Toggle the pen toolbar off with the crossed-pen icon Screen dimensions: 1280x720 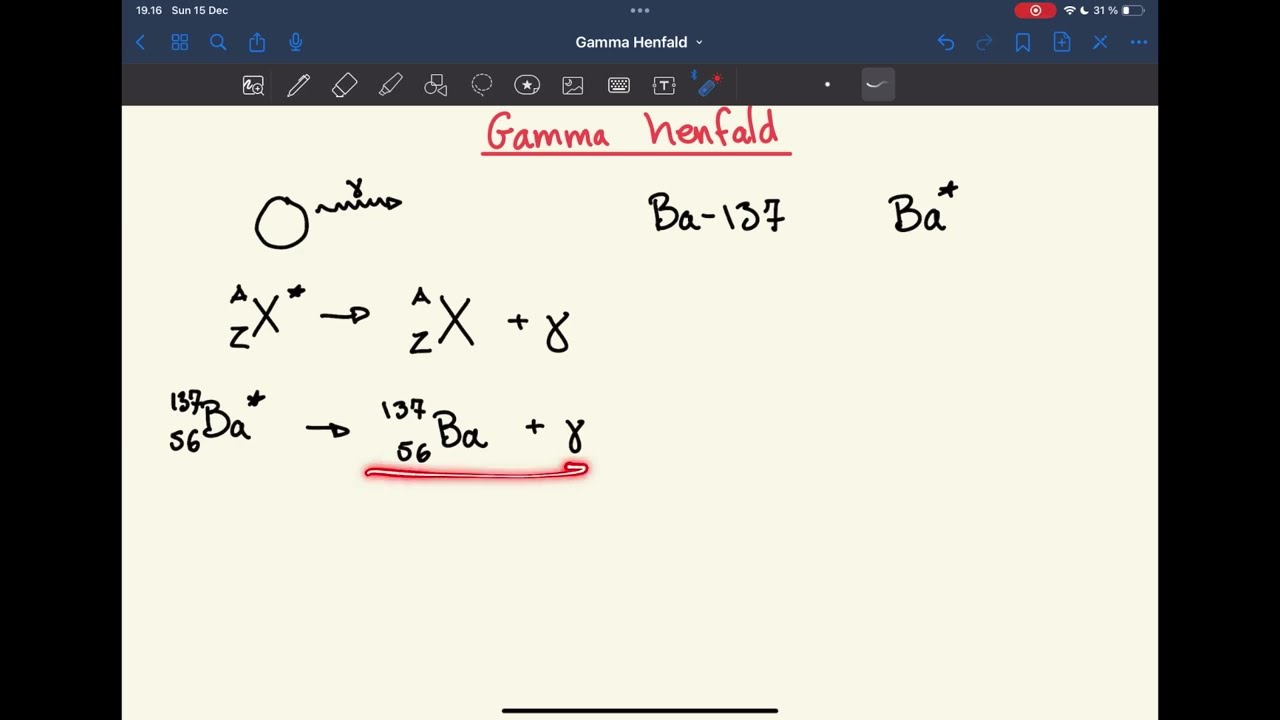[1100, 42]
